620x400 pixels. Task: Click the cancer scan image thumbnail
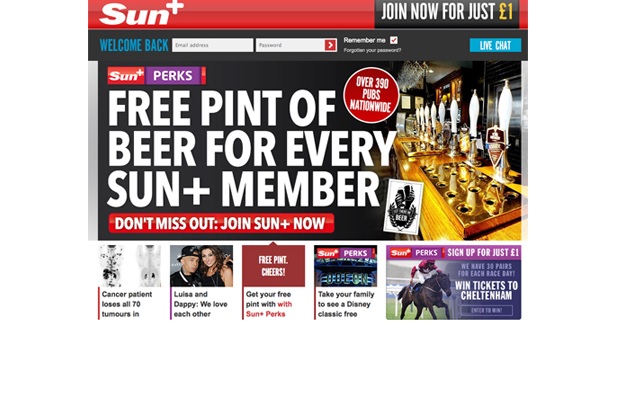tap(130, 266)
